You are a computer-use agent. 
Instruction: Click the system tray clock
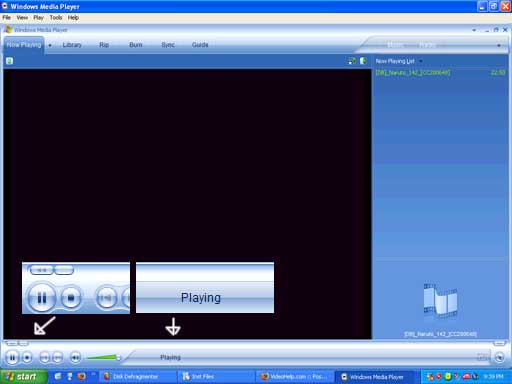tap(493, 377)
